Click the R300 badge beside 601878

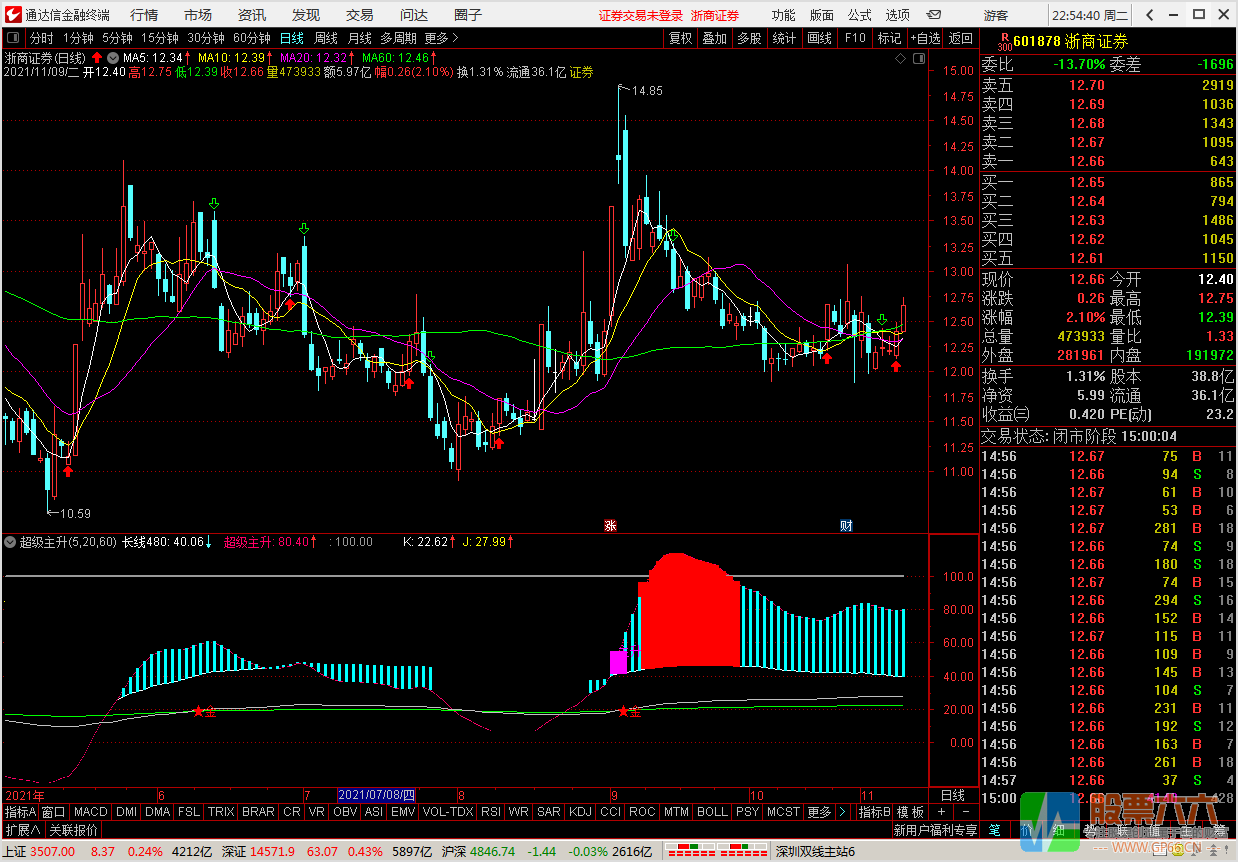(x=1003, y=41)
